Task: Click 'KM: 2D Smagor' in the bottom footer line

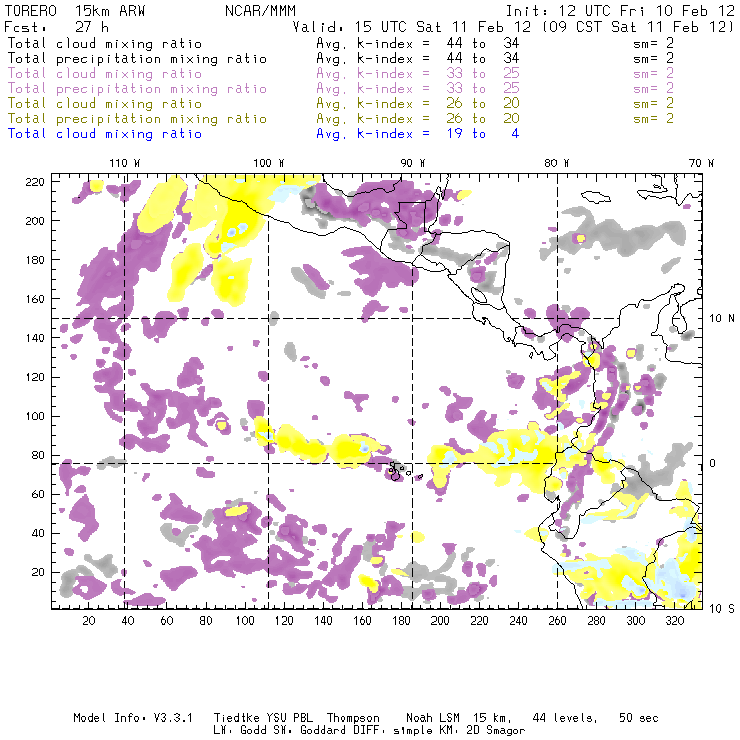Action: click(478, 731)
